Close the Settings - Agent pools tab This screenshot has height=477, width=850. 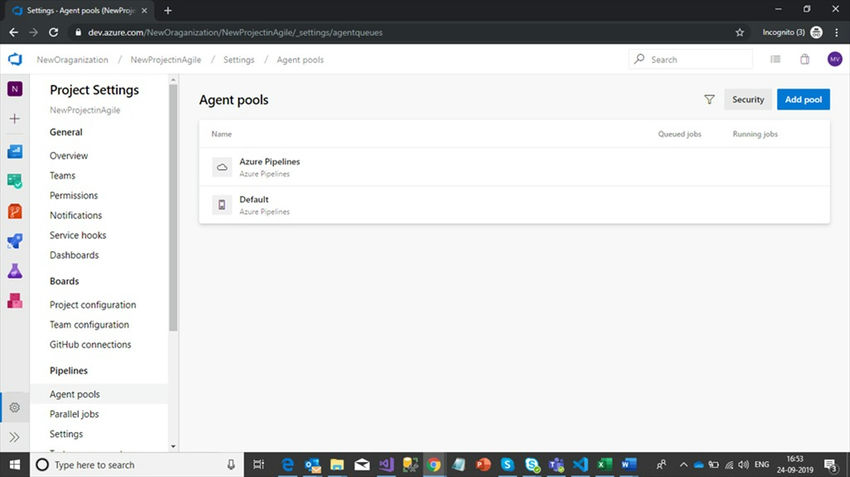[144, 10]
